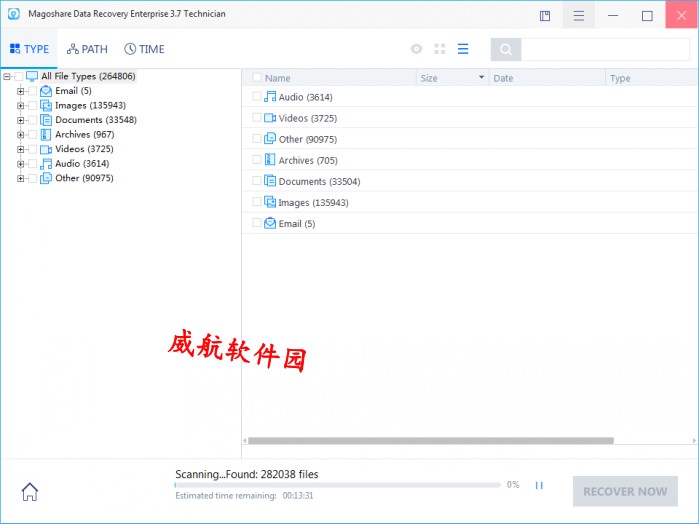Screen dimensions: 699x524
Task: Switch to the TYPE tab
Action: coord(29,49)
